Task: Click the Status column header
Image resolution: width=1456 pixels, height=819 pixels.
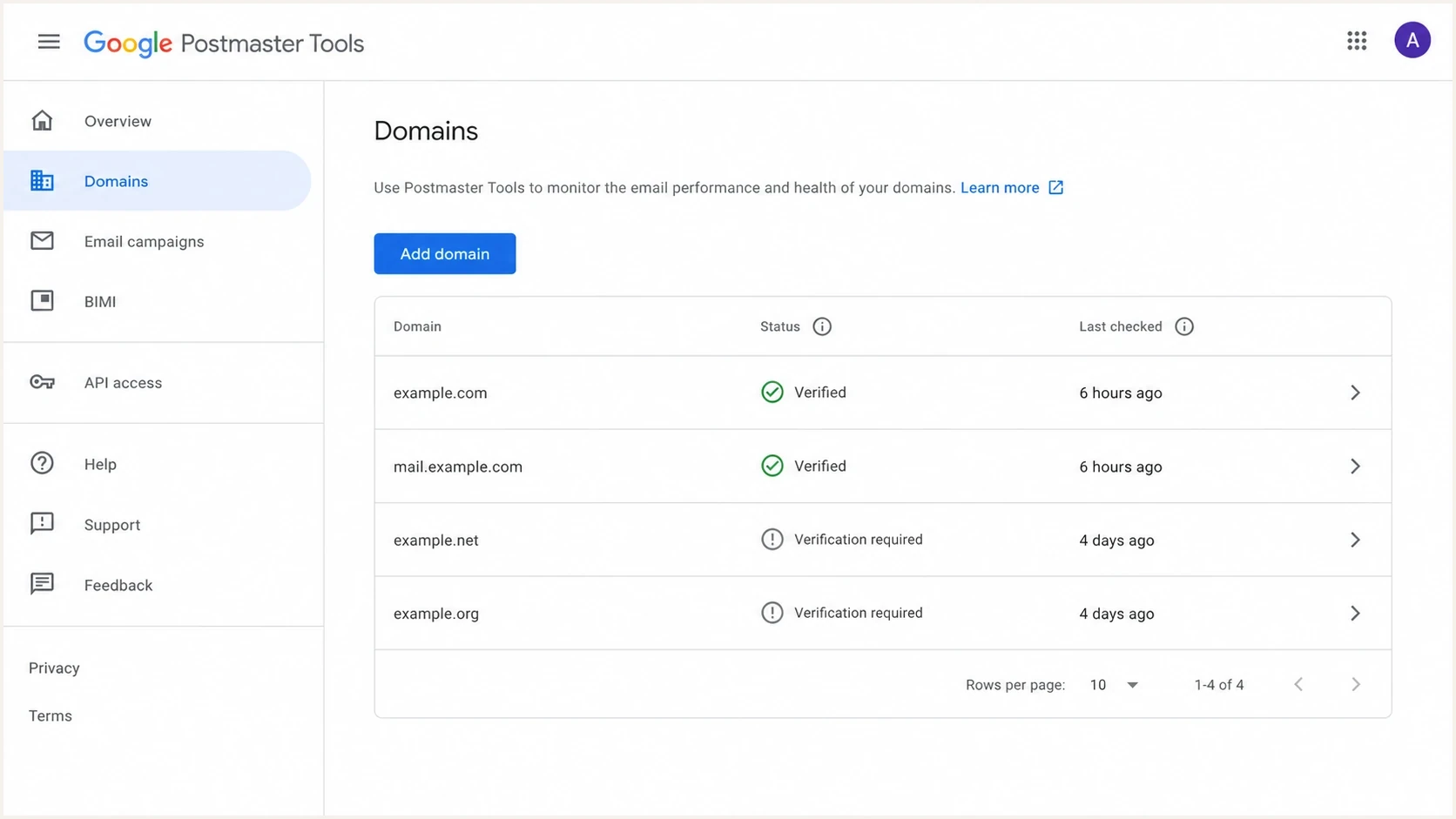Action: [780, 326]
